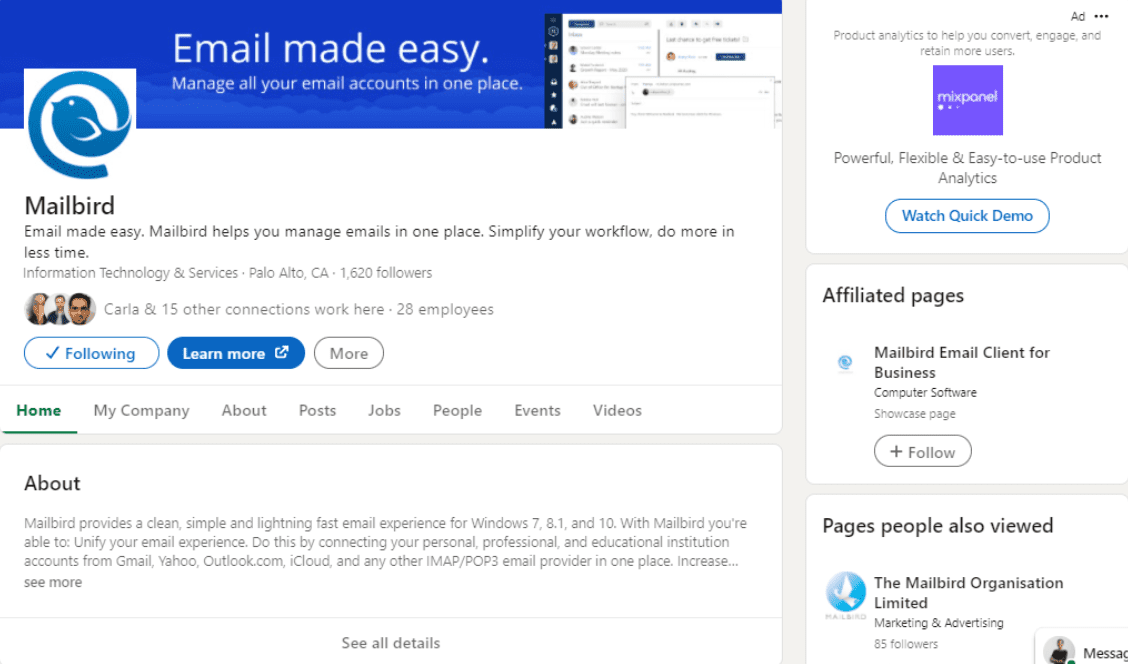Viewport: 1128px width, 664px height.
Task: Click See all details
Action: 391,642
